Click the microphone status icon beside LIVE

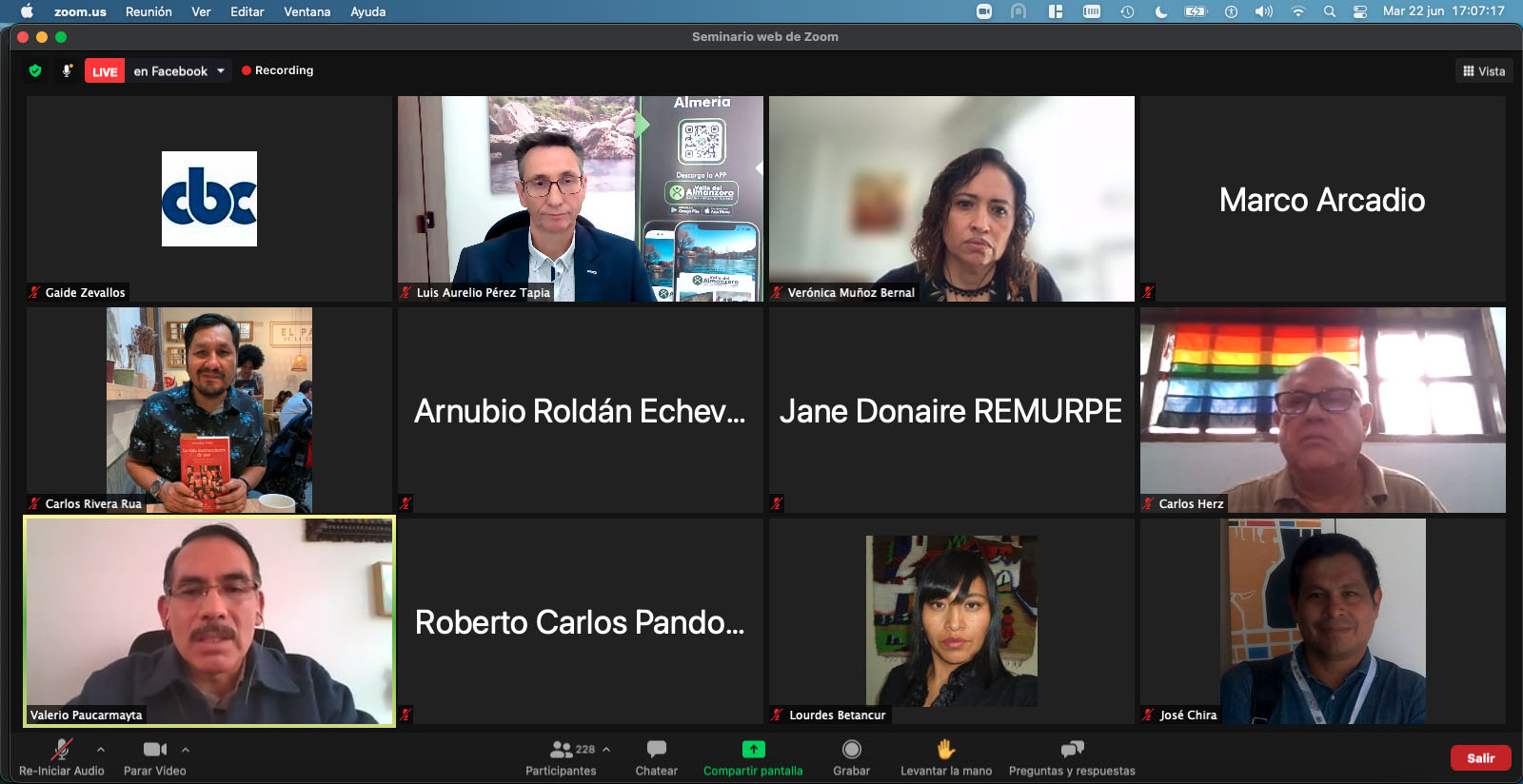[x=67, y=70]
